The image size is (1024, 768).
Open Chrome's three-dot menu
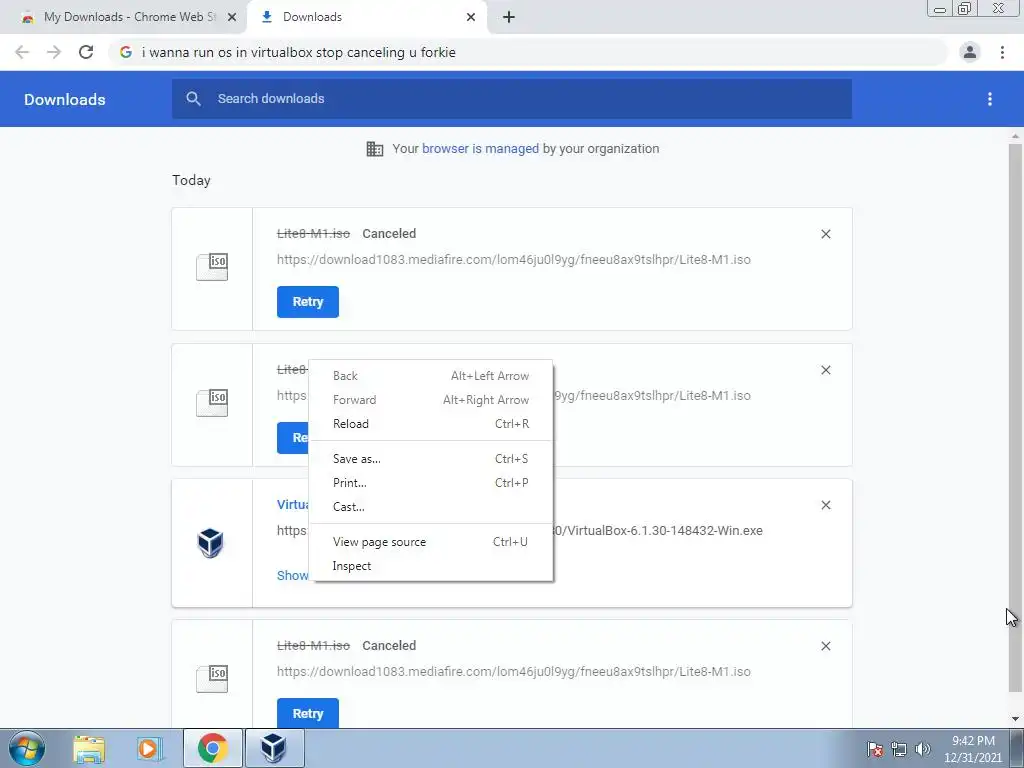tap(1002, 52)
